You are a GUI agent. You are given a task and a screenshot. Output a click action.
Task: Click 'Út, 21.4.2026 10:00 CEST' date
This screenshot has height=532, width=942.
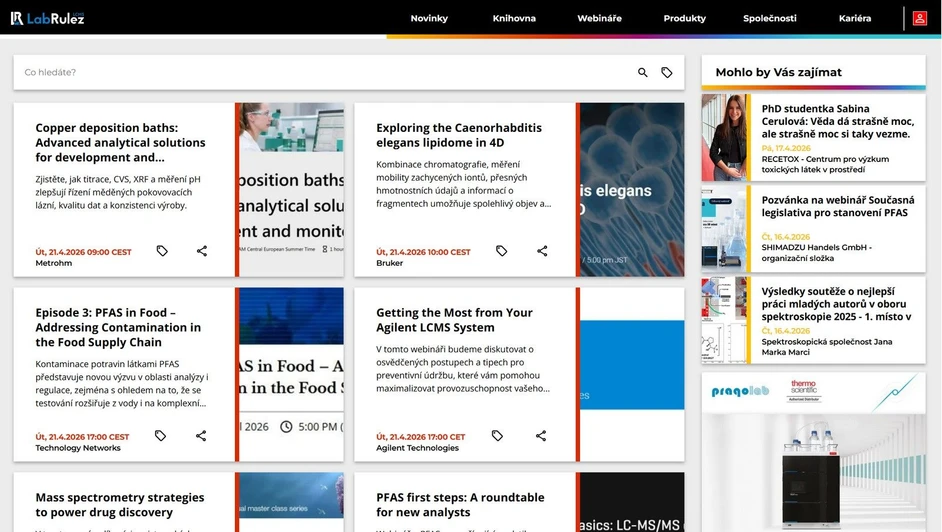(423, 252)
